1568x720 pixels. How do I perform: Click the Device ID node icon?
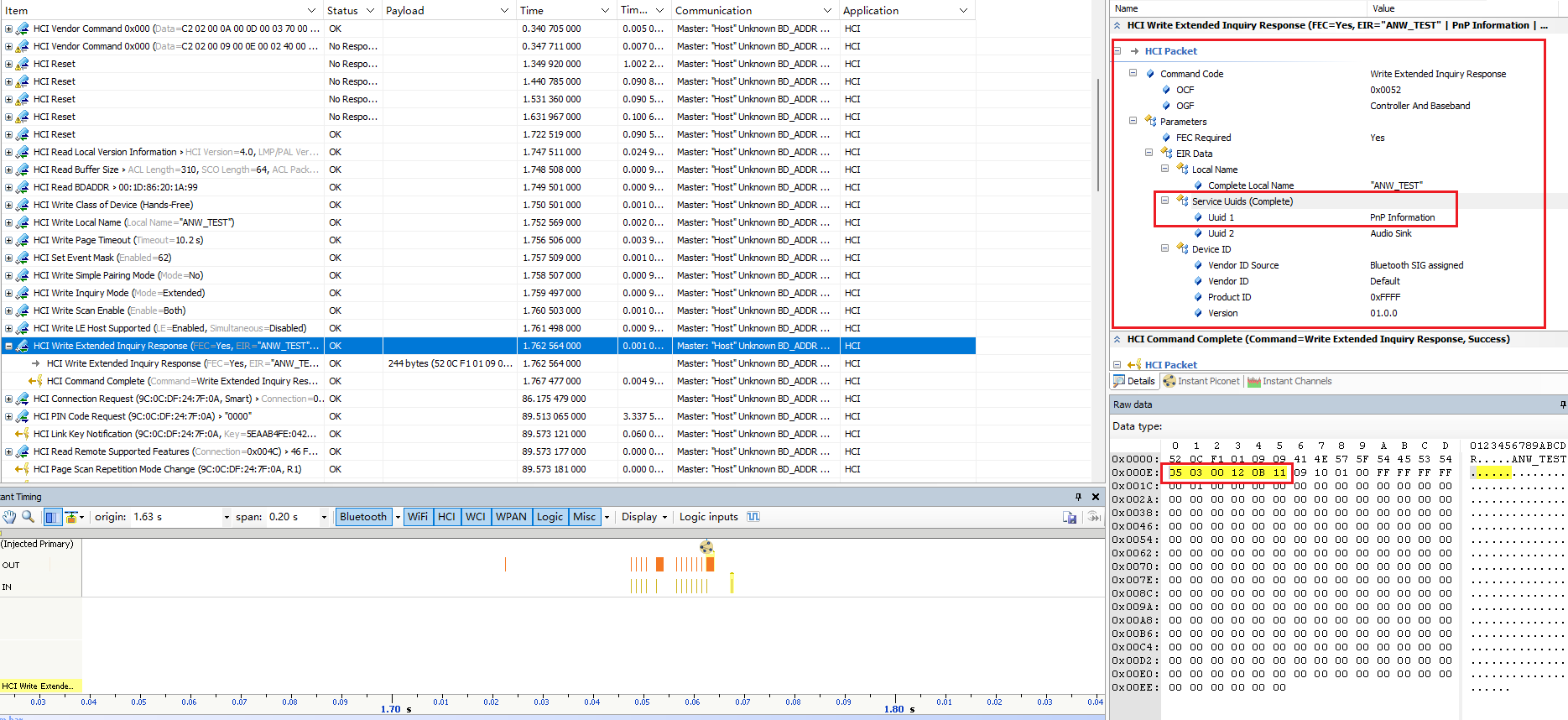[x=1183, y=249]
